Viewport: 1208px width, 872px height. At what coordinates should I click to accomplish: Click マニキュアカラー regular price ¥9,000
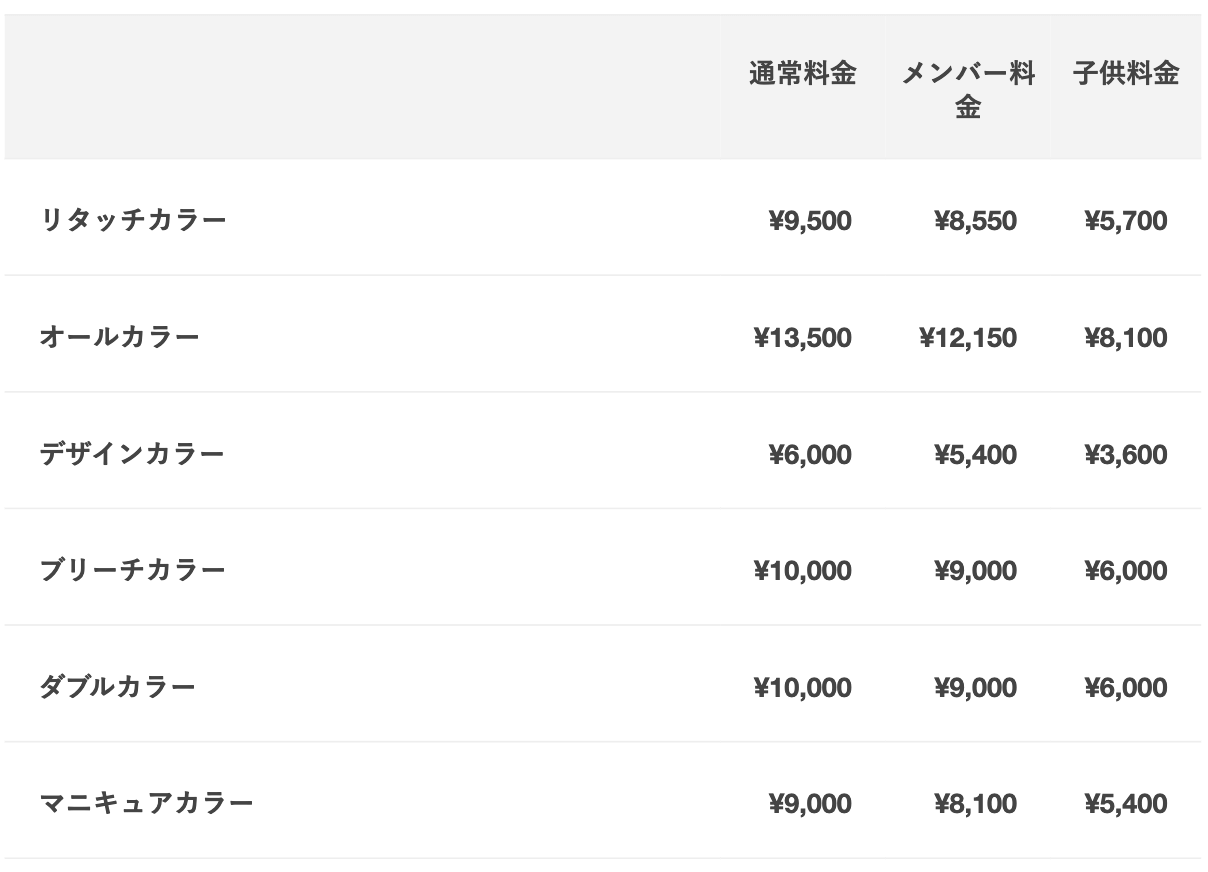tap(810, 804)
